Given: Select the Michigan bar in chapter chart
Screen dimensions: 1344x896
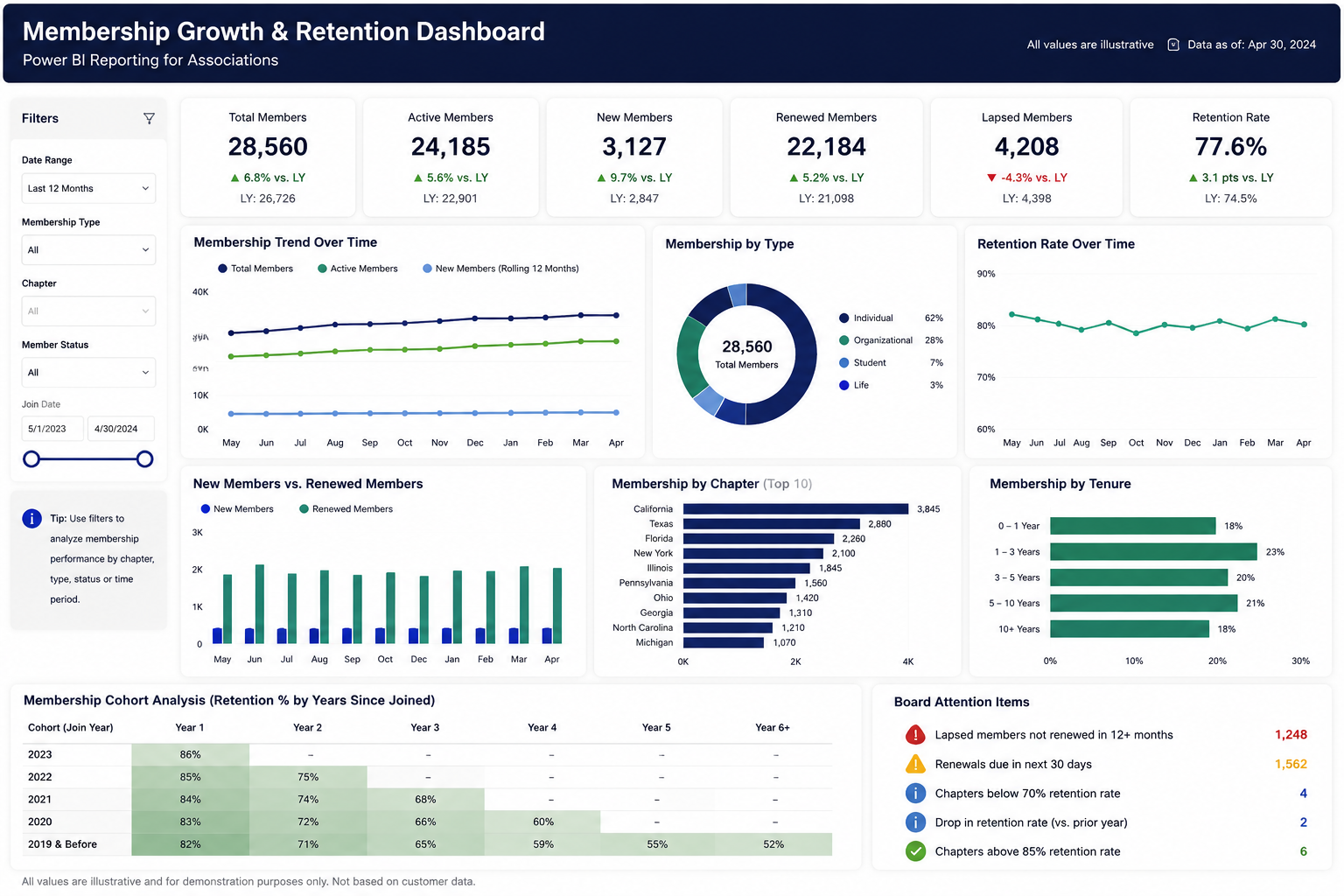Looking at the screenshot, I should [724, 642].
